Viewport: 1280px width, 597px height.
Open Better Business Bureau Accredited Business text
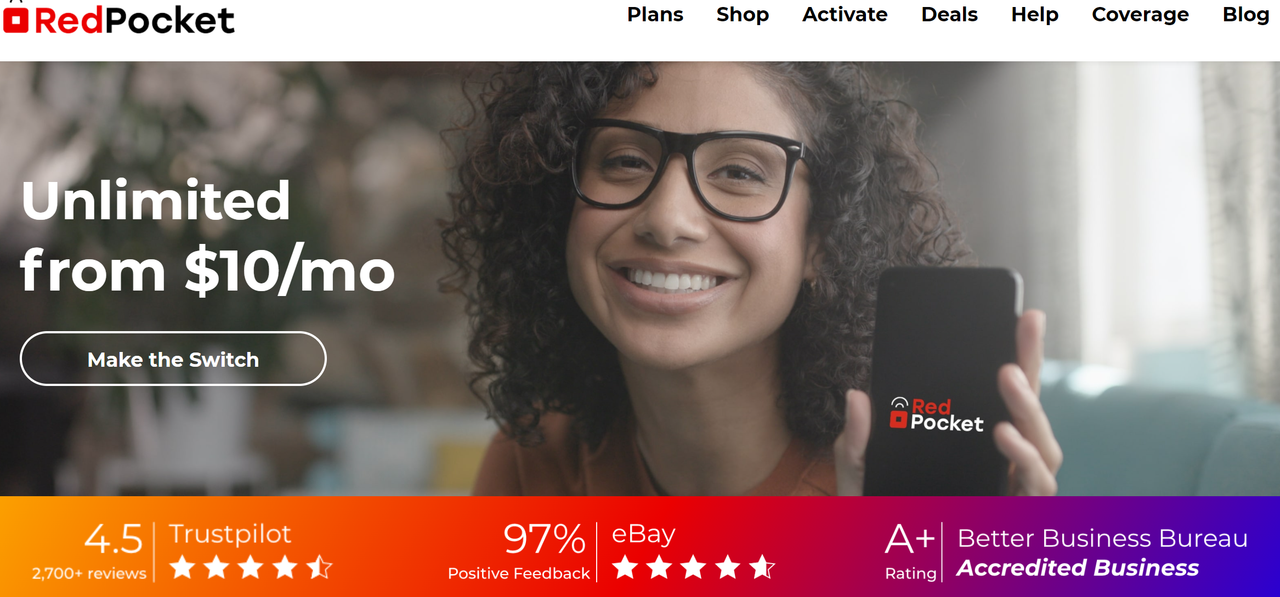[1102, 553]
